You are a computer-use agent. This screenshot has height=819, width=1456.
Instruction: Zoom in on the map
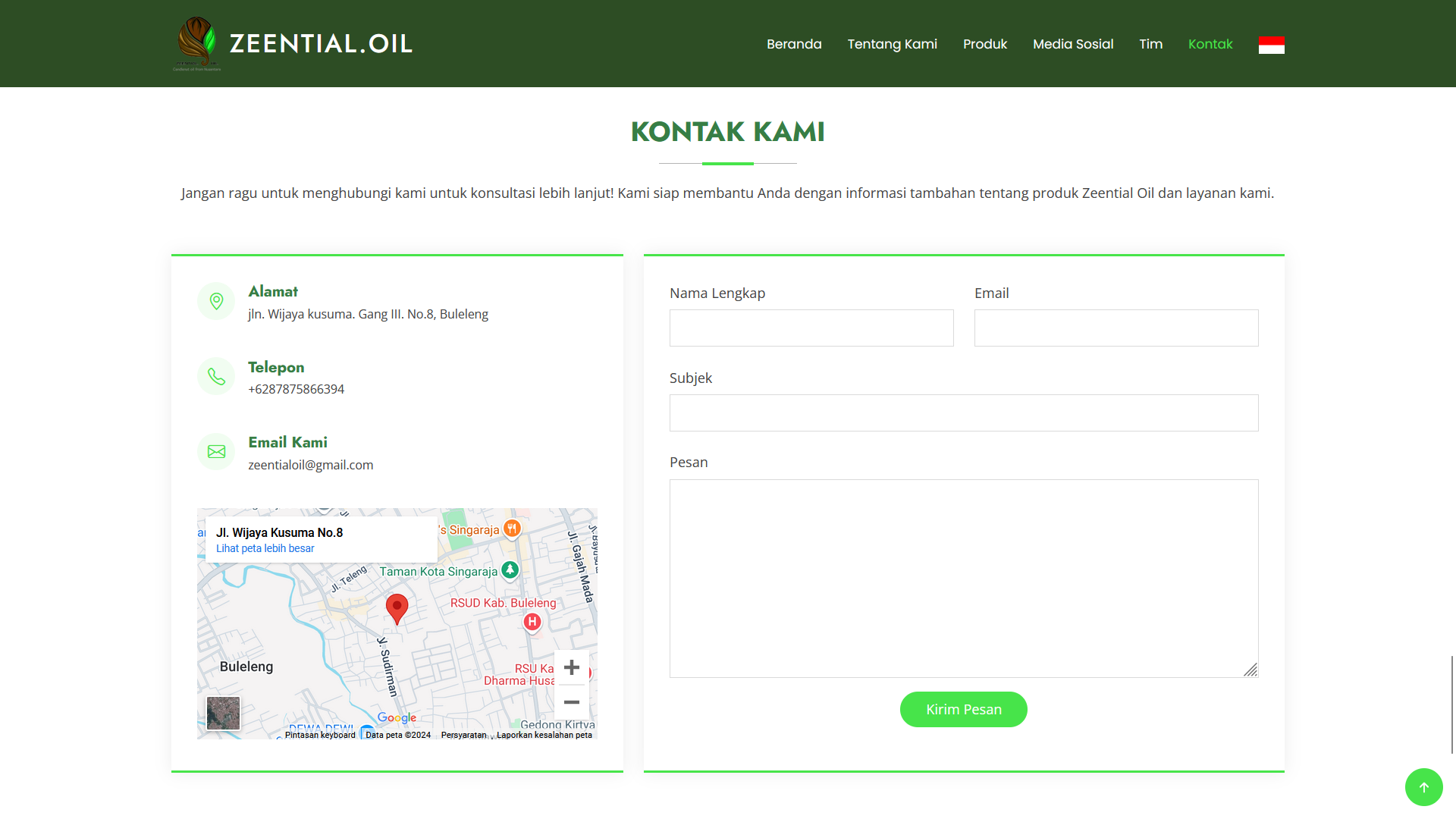572,667
